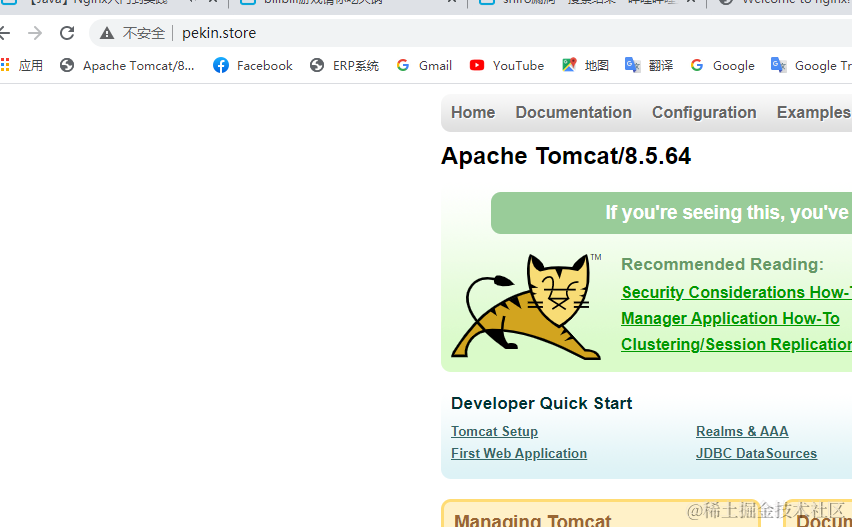Open the YouTube bookmark
Screen dimensions: 852x527
tap(506, 66)
